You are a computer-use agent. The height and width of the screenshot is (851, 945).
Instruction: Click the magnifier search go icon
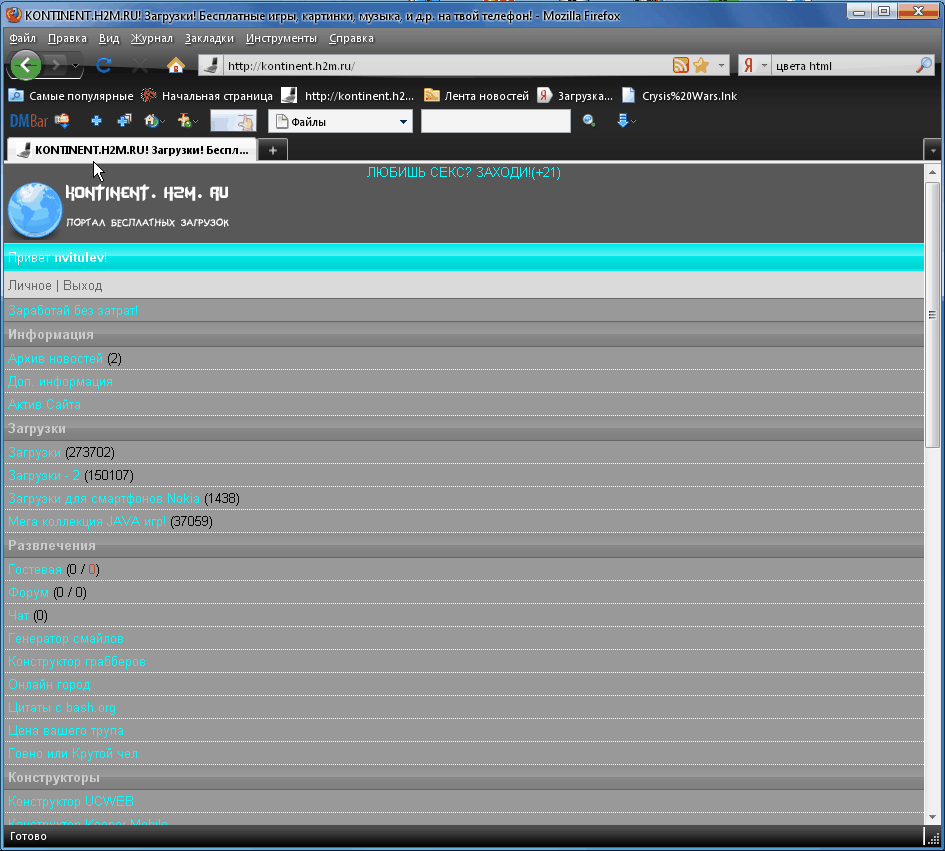point(923,66)
